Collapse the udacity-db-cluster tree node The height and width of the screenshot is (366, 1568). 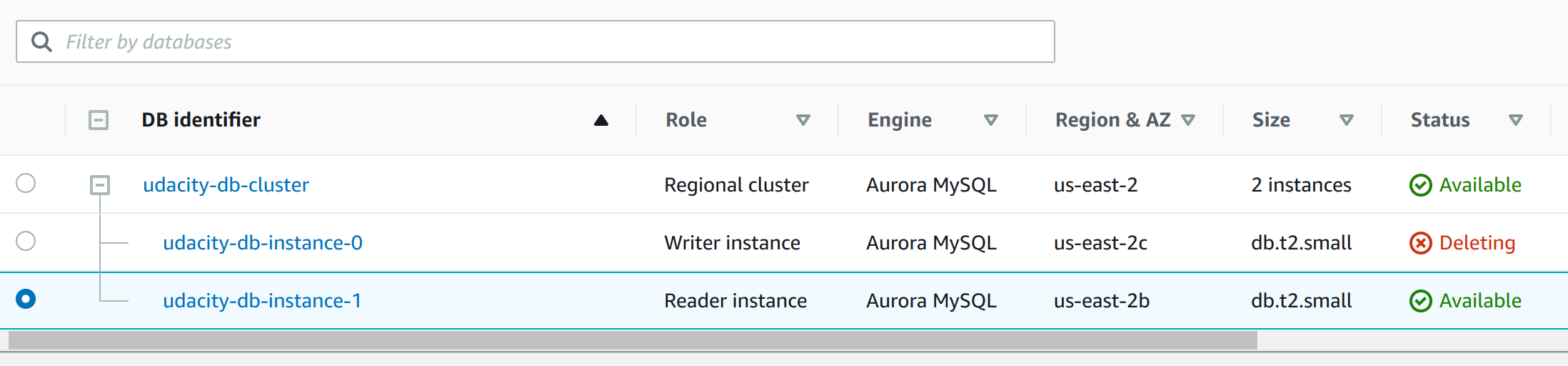pos(100,185)
